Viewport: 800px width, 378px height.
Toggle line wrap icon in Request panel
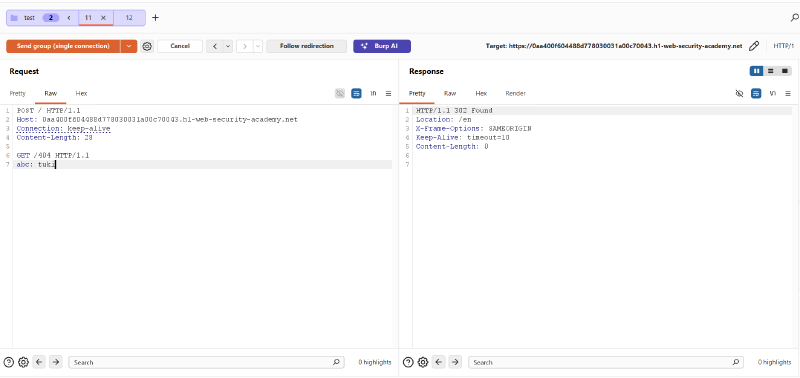[356, 94]
